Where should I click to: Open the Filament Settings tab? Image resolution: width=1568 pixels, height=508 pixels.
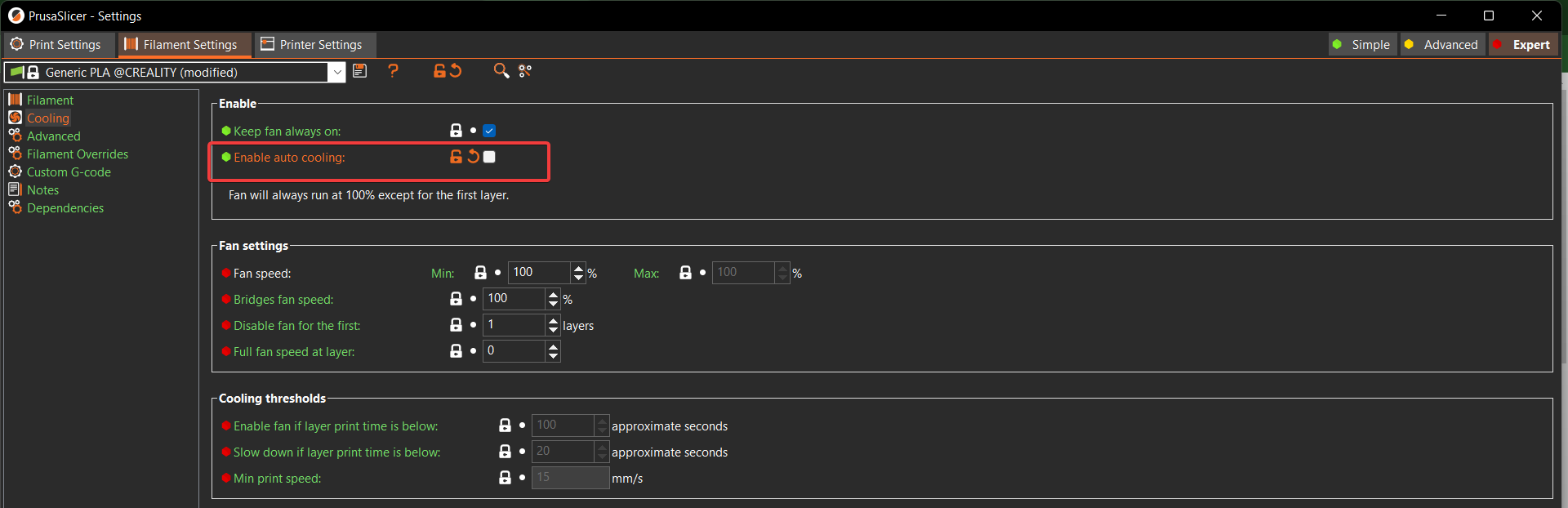click(184, 45)
